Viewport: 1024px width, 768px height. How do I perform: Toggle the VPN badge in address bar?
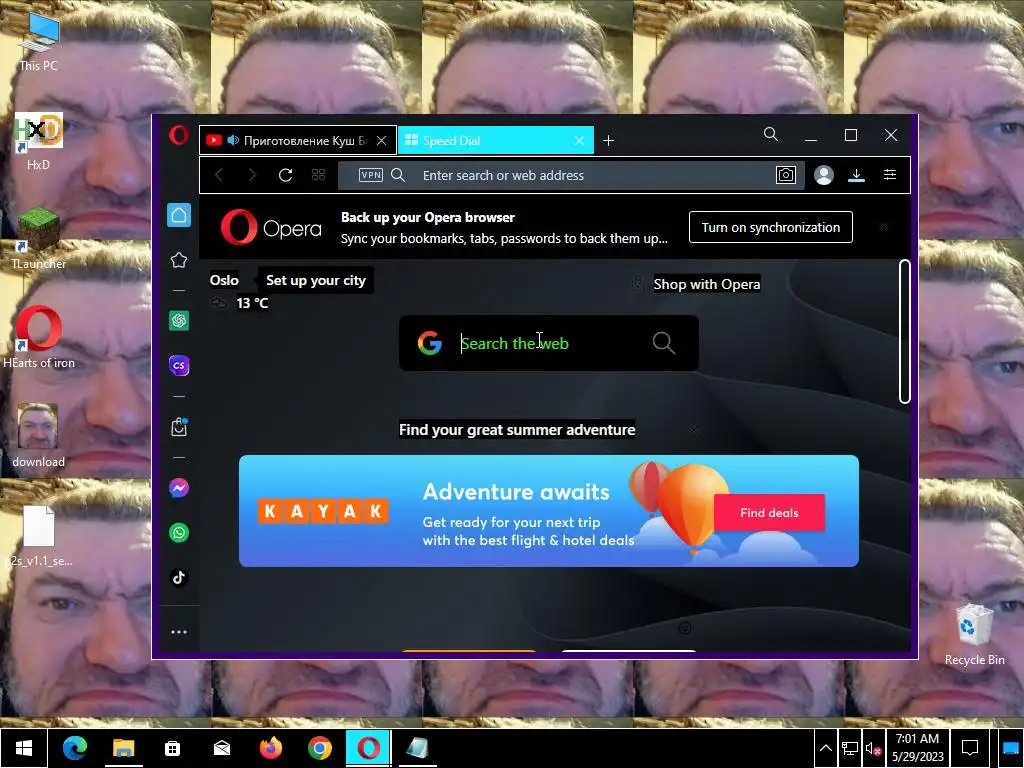point(370,175)
